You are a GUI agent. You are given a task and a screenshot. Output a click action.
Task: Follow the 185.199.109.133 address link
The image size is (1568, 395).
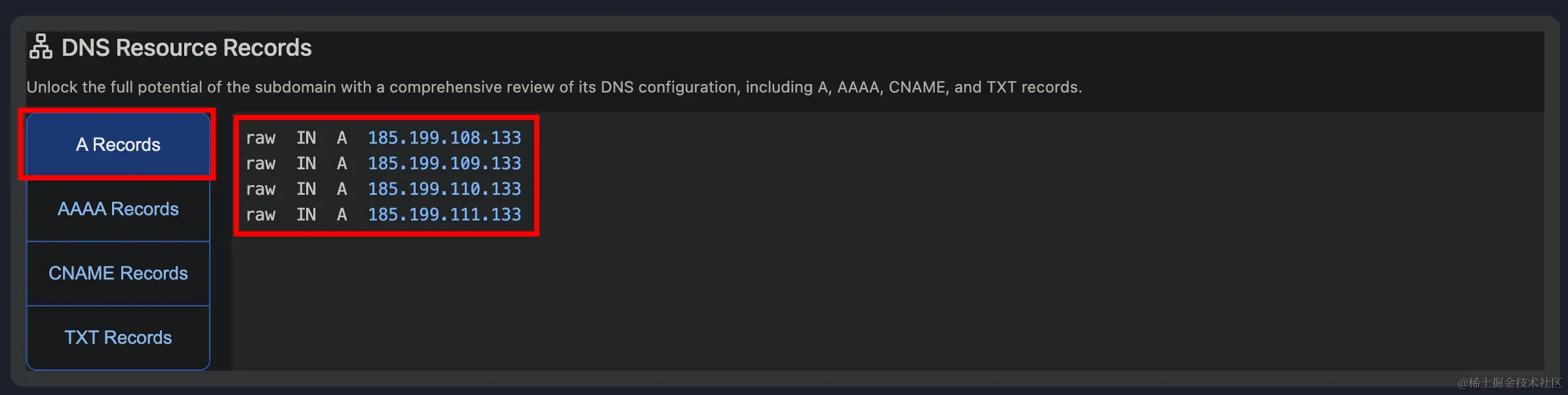[x=444, y=163]
